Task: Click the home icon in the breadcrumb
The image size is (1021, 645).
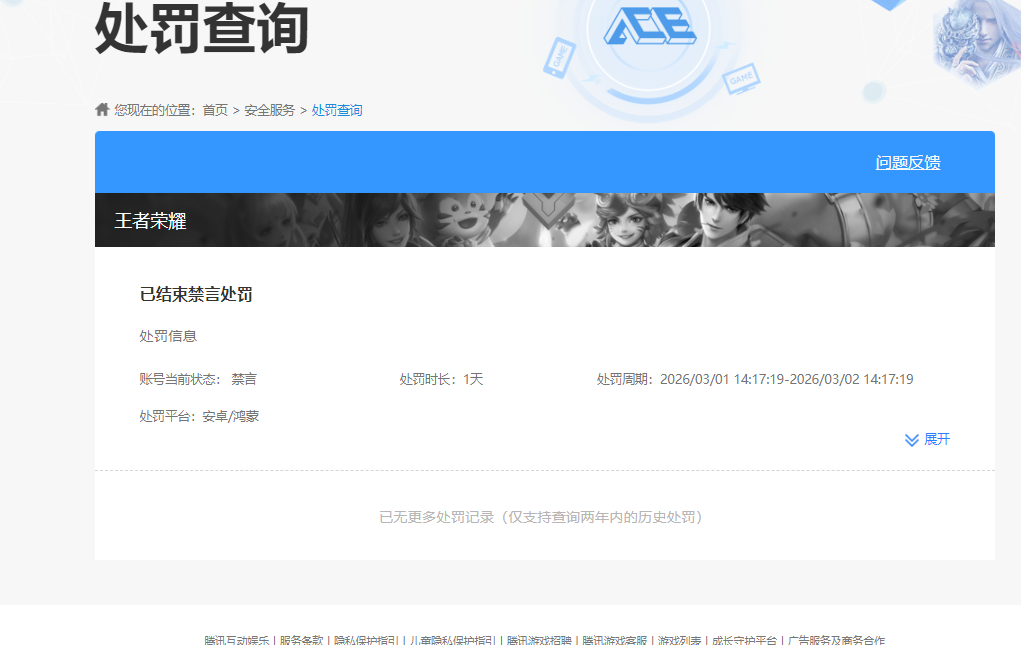Action: [101, 109]
